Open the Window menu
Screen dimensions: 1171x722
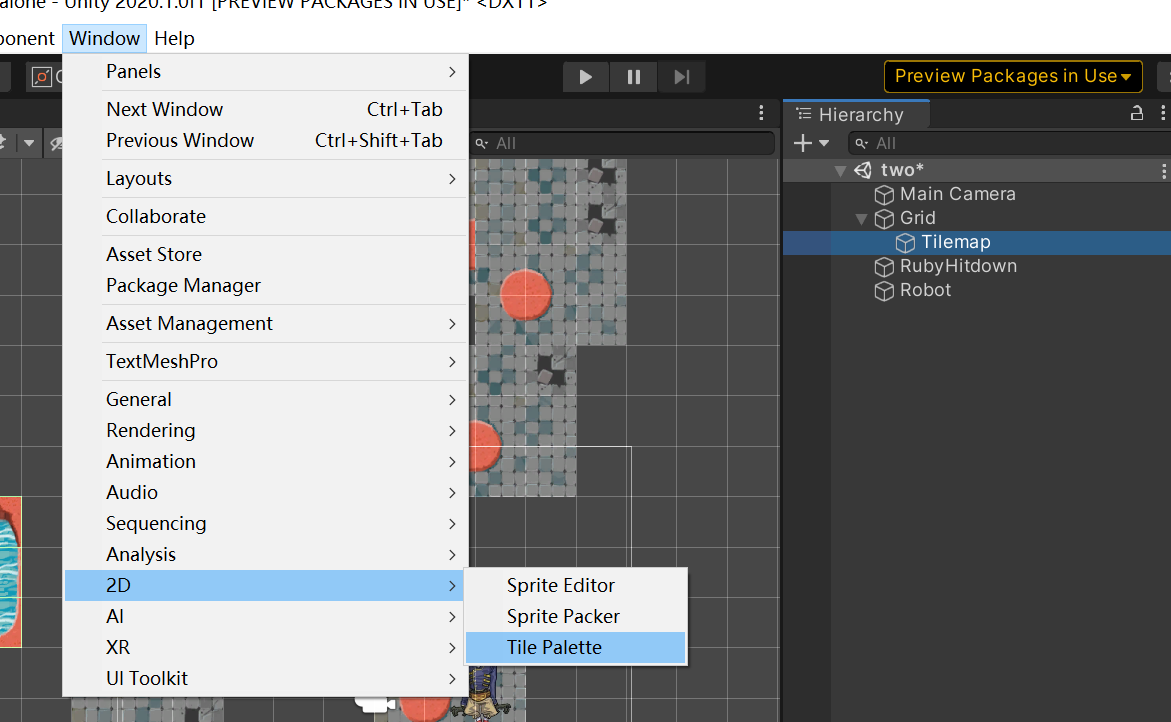click(x=105, y=38)
